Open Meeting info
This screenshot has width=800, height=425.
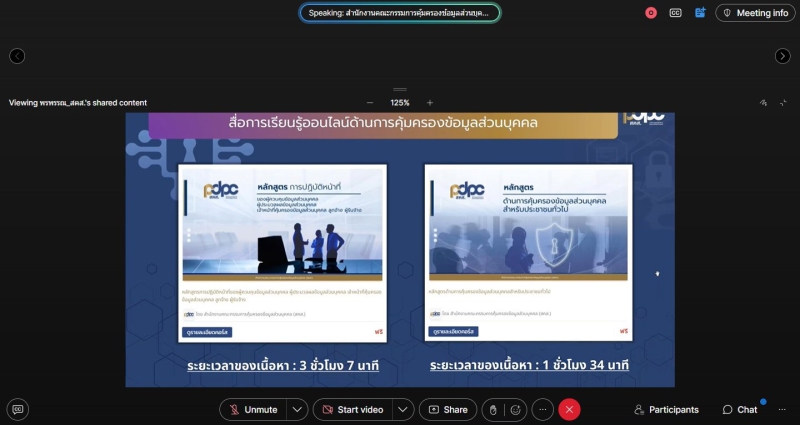coord(755,13)
